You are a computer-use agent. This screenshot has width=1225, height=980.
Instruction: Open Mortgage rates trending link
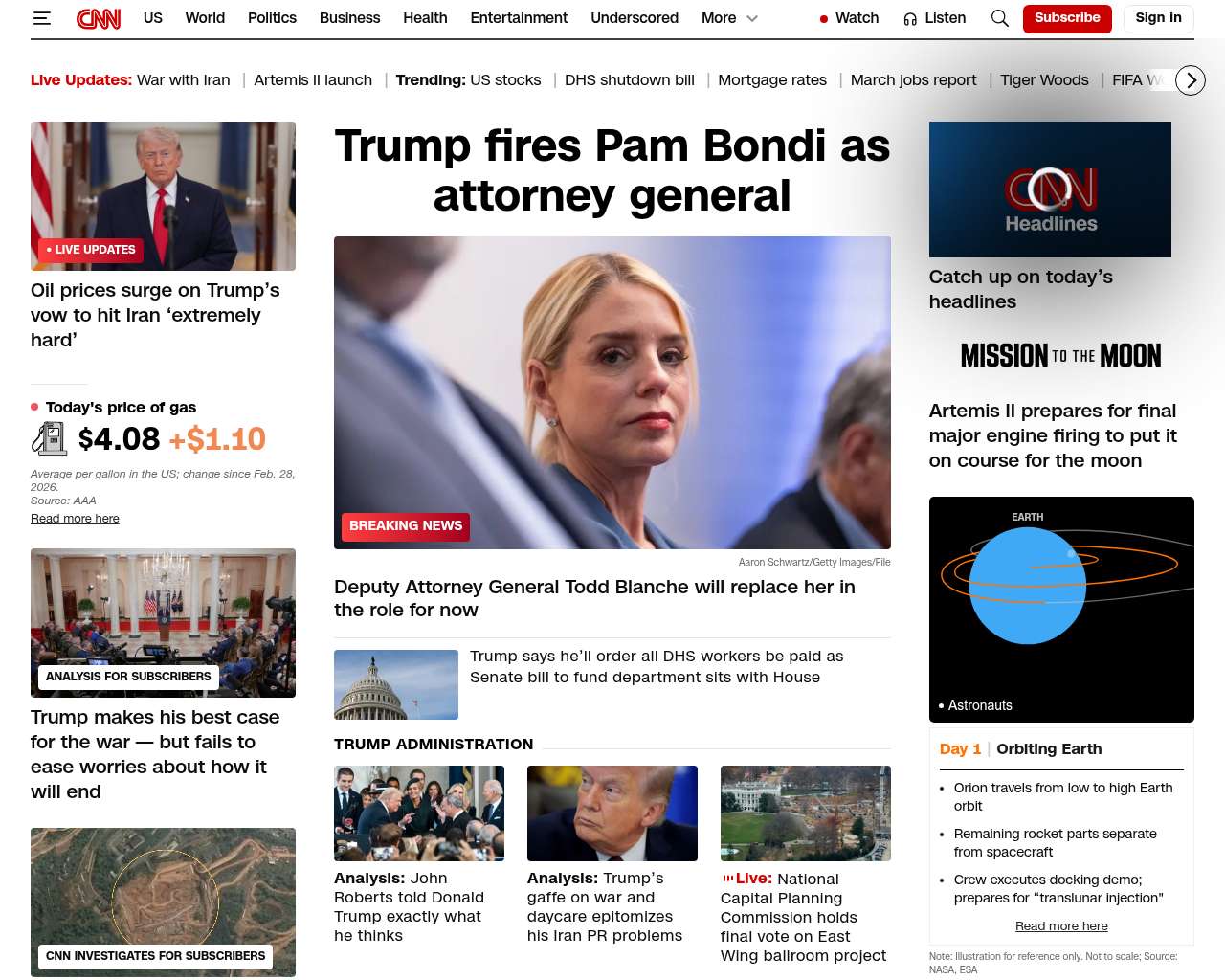pyautogui.click(x=772, y=80)
